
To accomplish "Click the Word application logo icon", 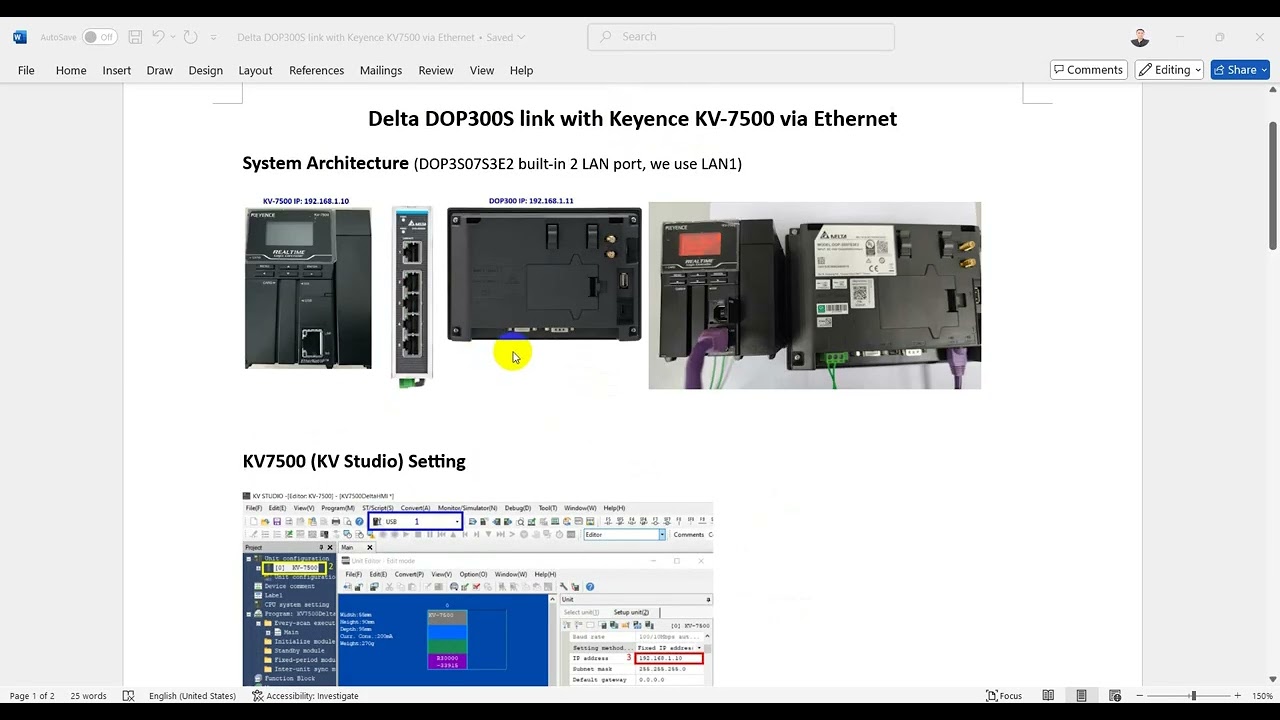I will tap(20, 37).
